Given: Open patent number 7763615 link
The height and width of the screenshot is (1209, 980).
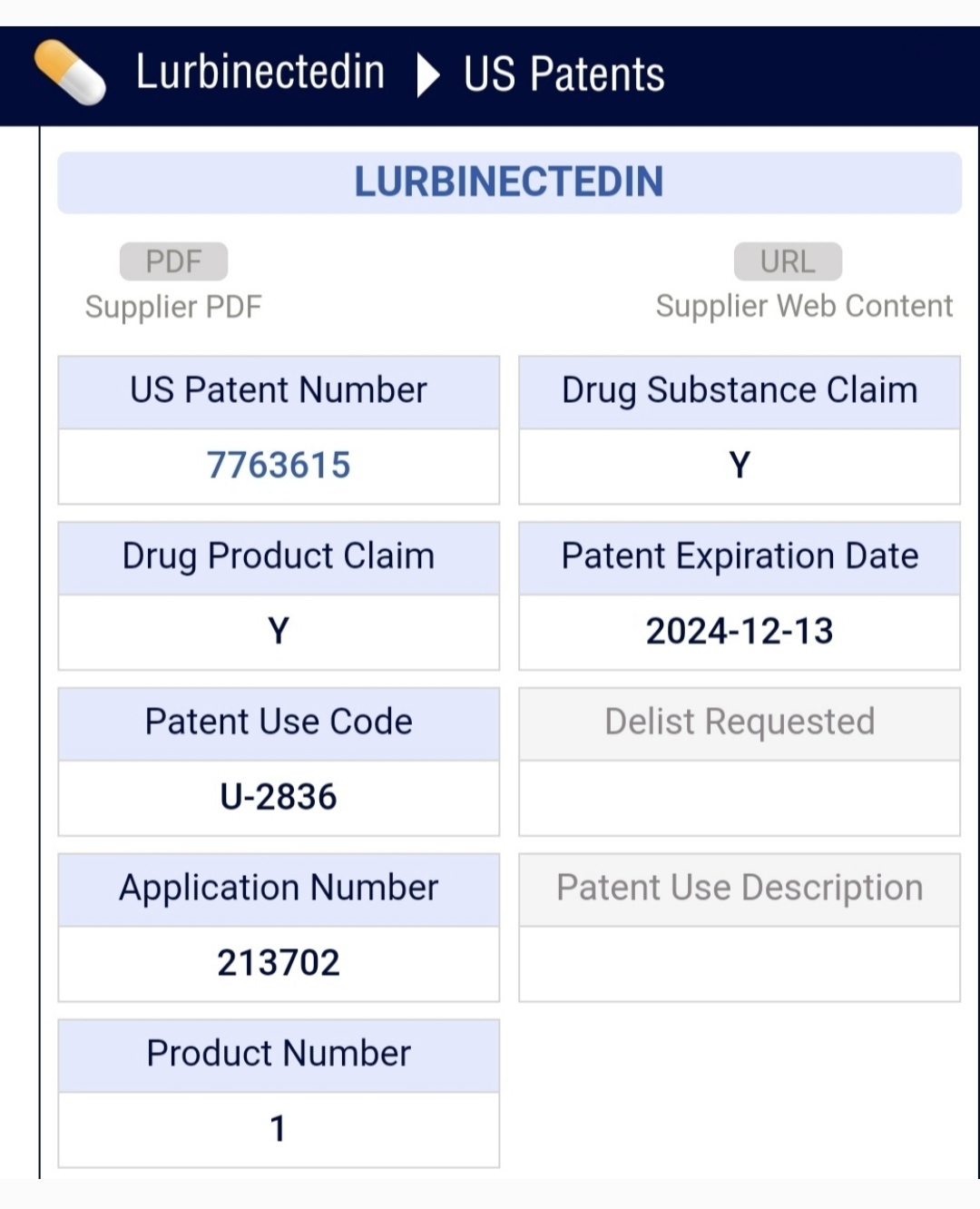Looking at the screenshot, I should (279, 466).
